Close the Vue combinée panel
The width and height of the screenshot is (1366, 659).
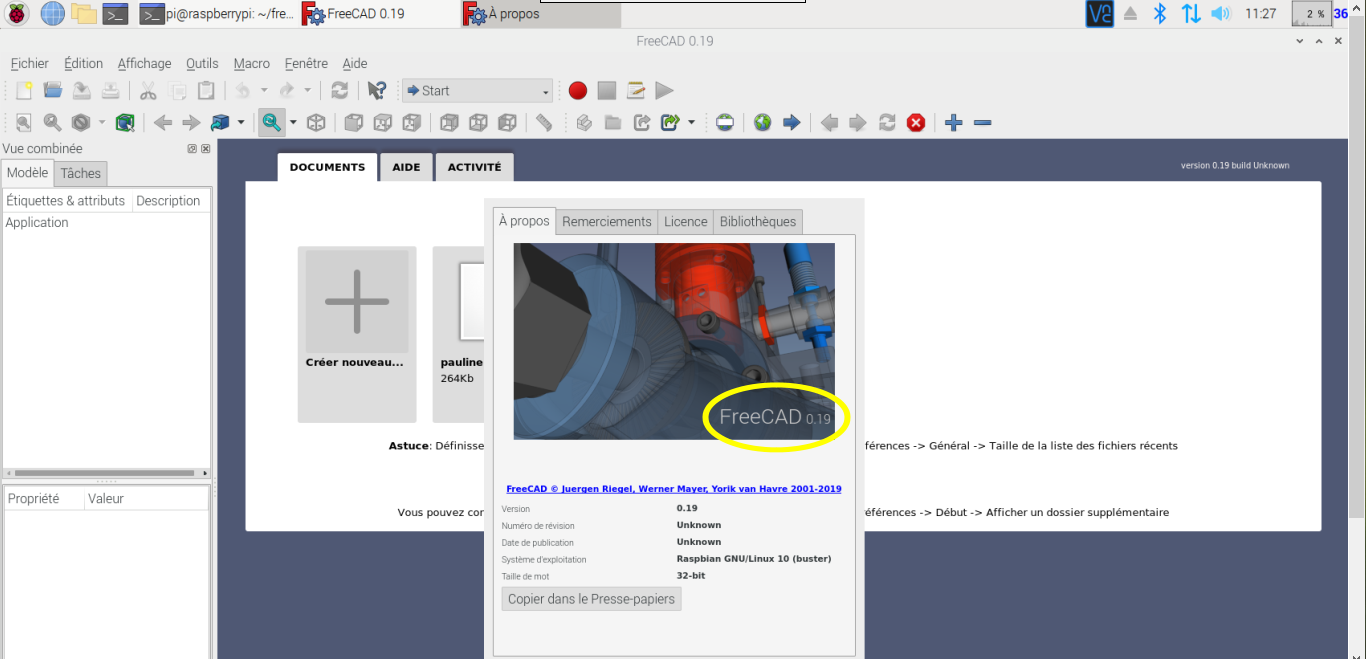click(206, 149)
